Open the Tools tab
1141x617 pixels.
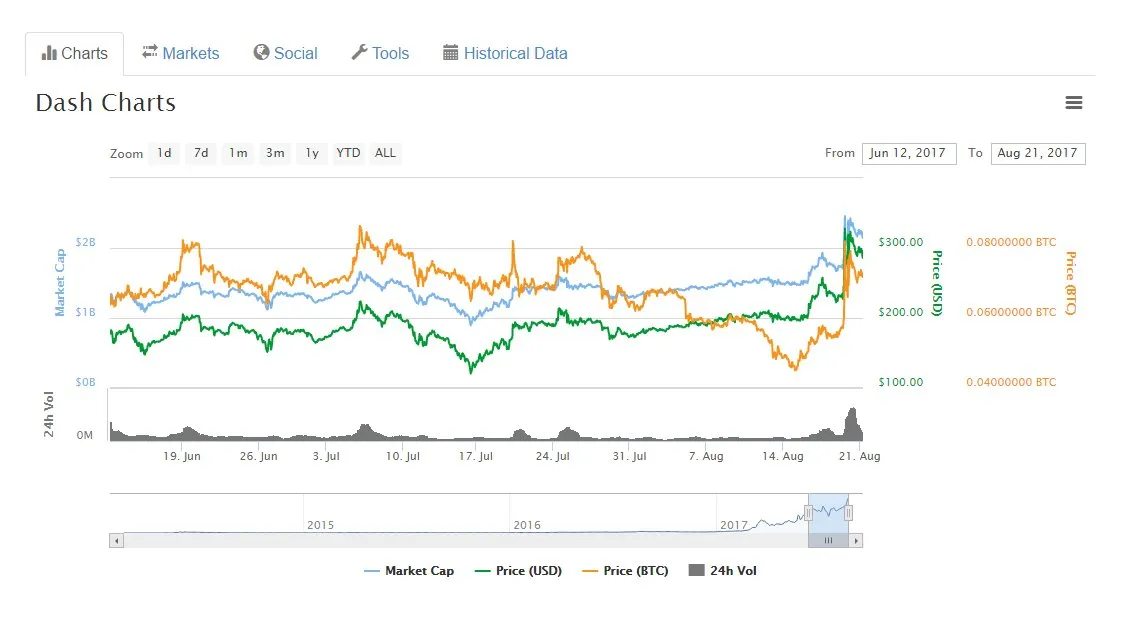click(x=381, y=54)
